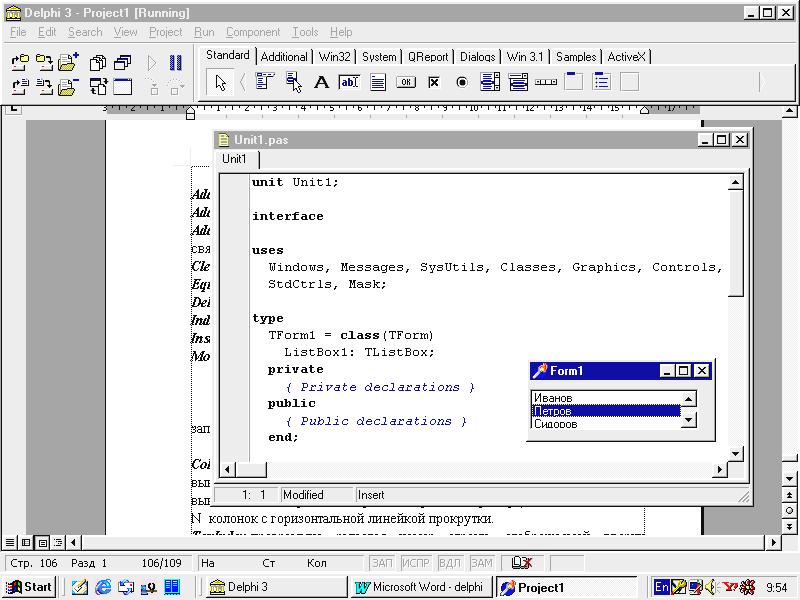The width and height of the screenshot is (800, 600).
Task: Click the En language indicator in tray
Action: pos(661,587)
